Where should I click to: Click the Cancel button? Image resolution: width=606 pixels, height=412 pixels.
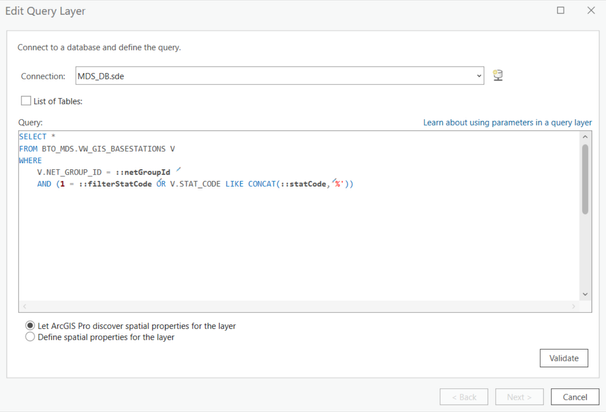pos(575,397)
